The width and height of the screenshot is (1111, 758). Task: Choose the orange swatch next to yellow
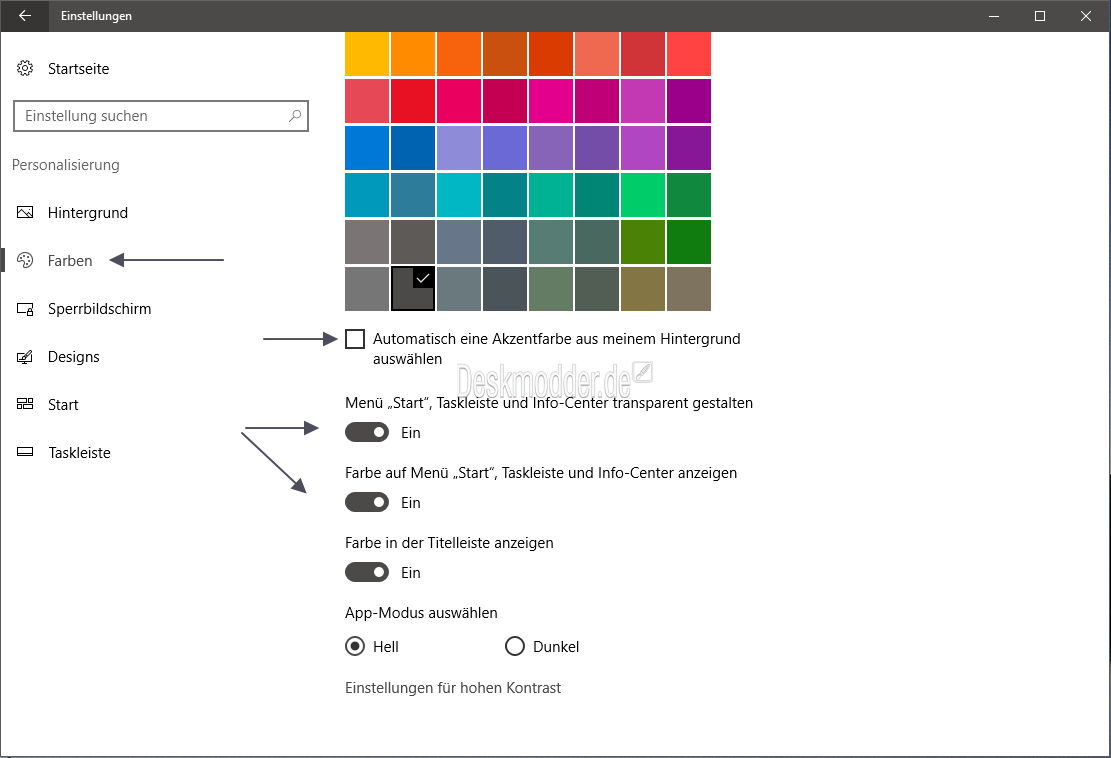pos(413,54)
